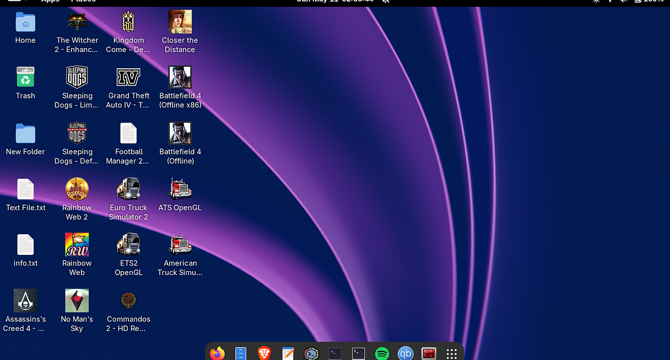
Task: Open dock terminal icon beside Spotify
Action: [x=358, y=354]
